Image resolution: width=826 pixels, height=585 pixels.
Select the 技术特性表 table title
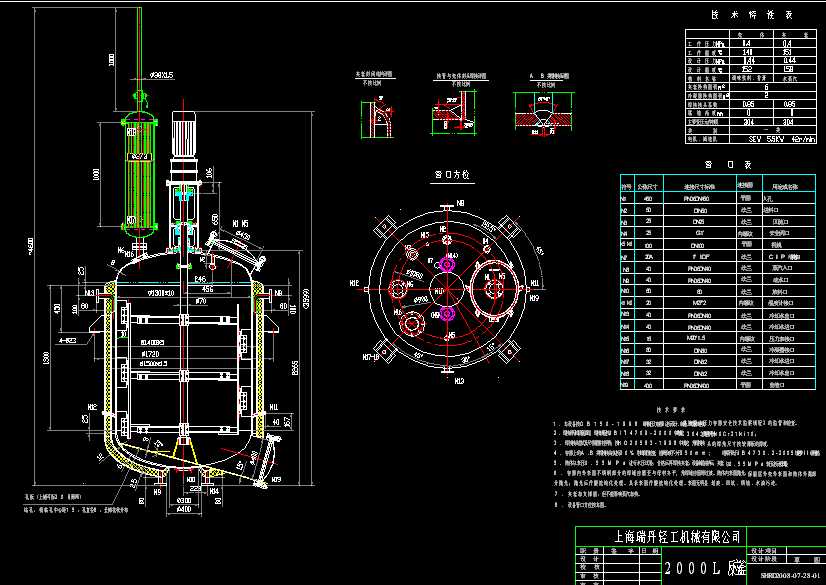tap(751, 15)
